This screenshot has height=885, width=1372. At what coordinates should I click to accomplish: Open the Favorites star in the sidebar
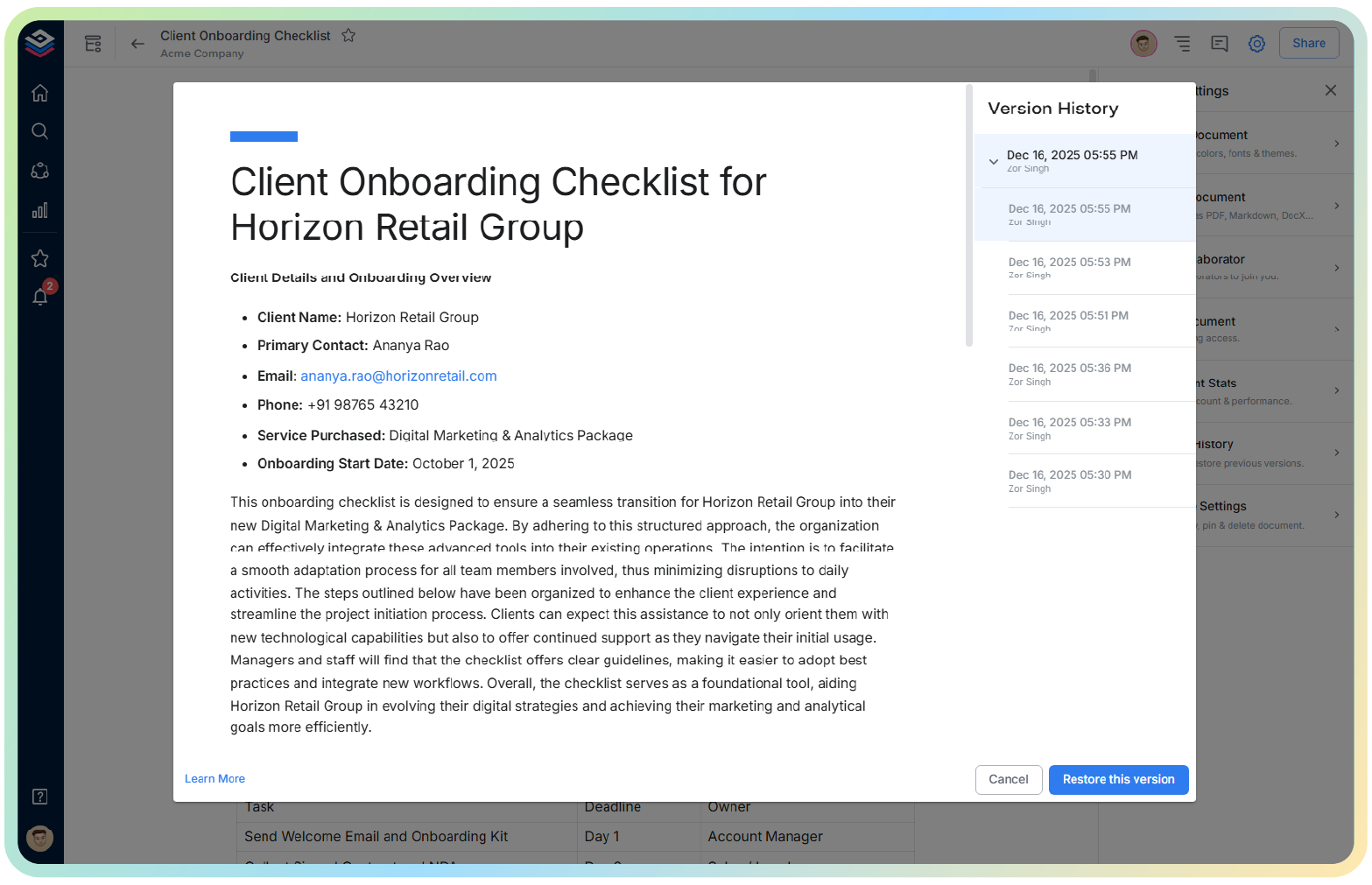(39, 257)
